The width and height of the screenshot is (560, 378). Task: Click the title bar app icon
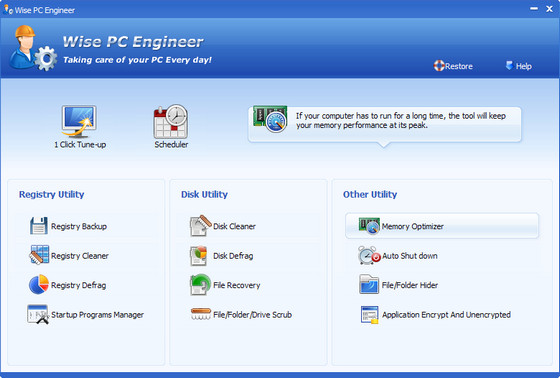pyautogui.click(x=8, y=10)
